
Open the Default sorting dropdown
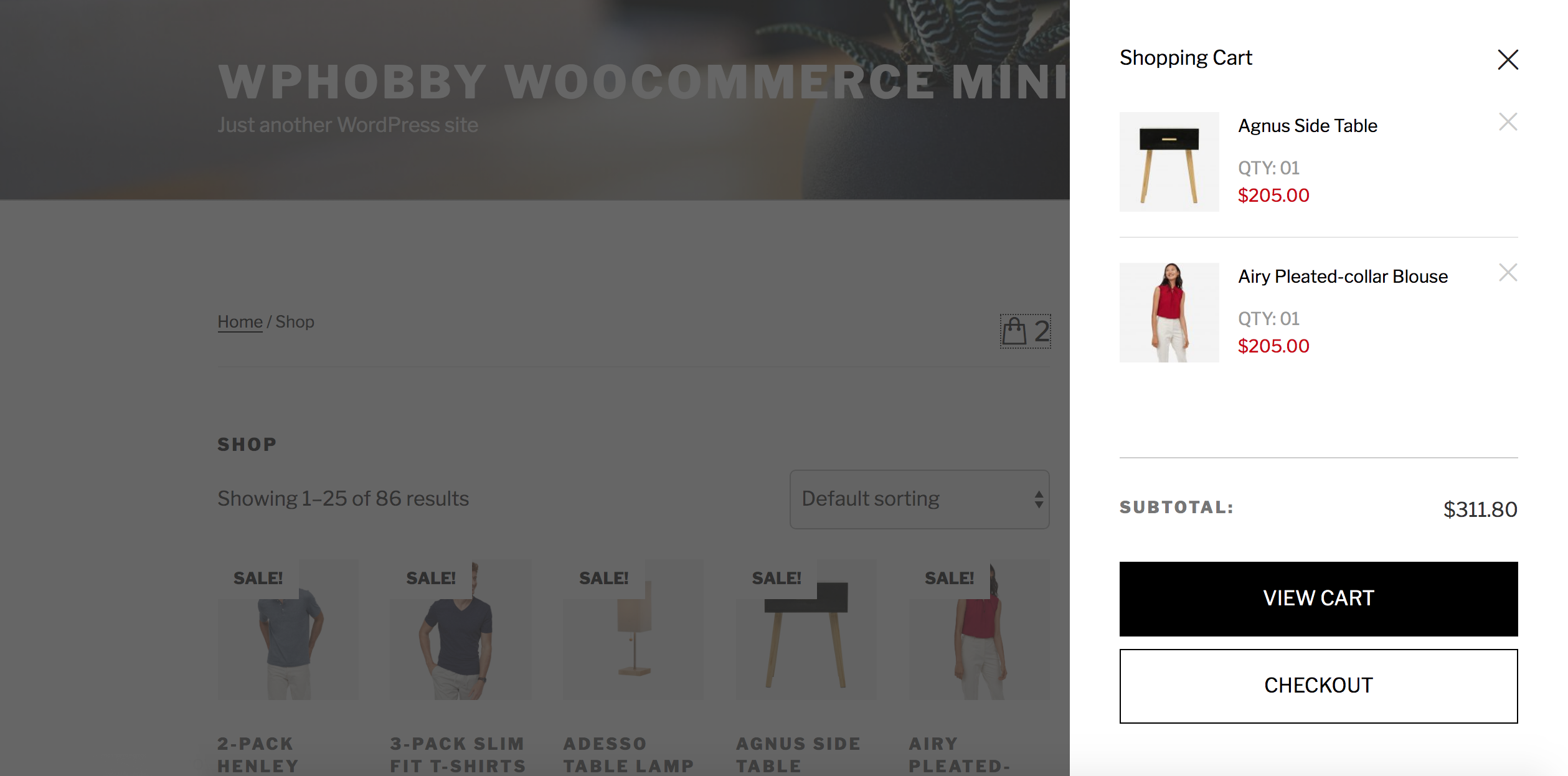919,499
